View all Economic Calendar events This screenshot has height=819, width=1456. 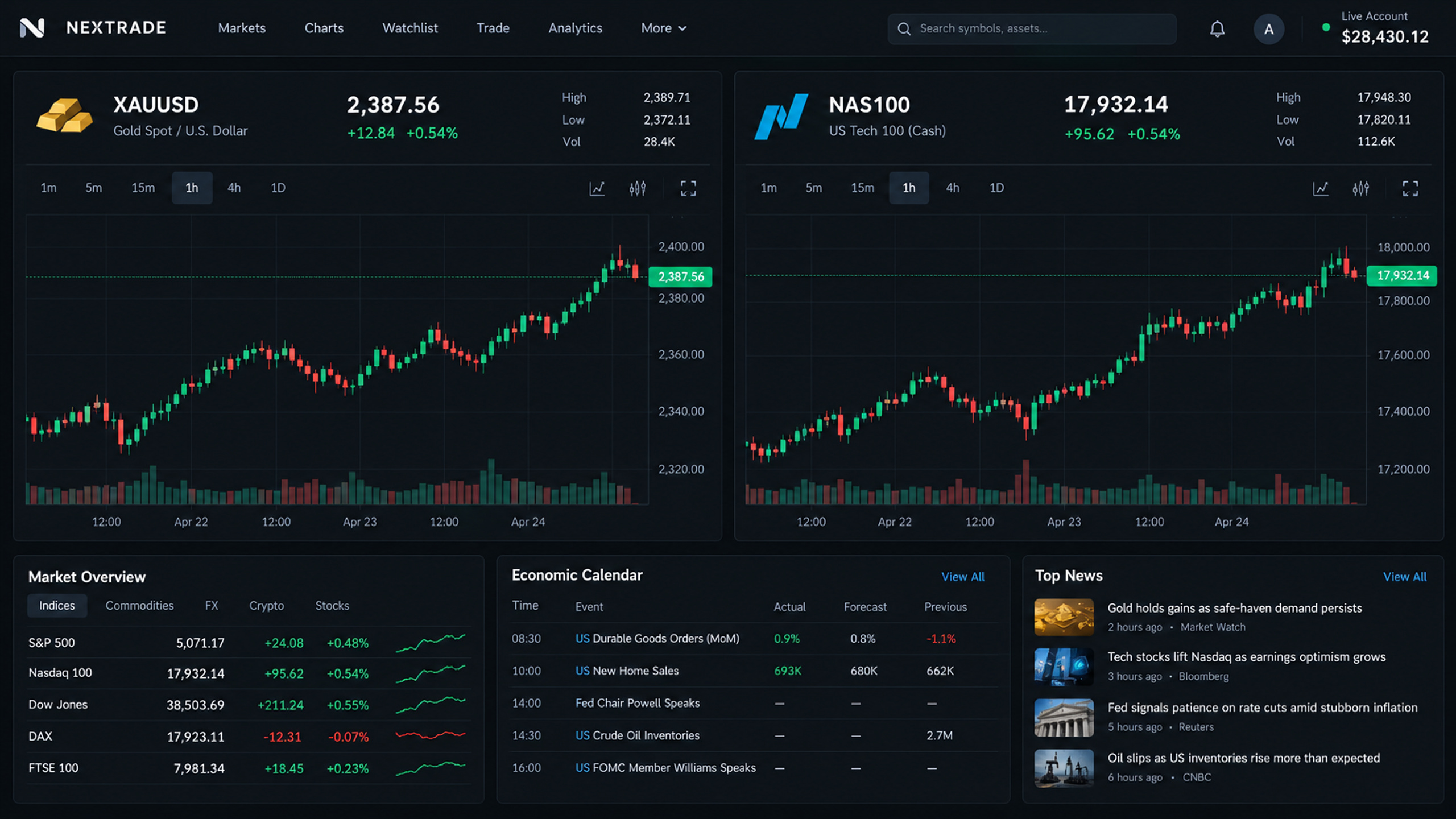pyautogui.click(x=962, y=577)
